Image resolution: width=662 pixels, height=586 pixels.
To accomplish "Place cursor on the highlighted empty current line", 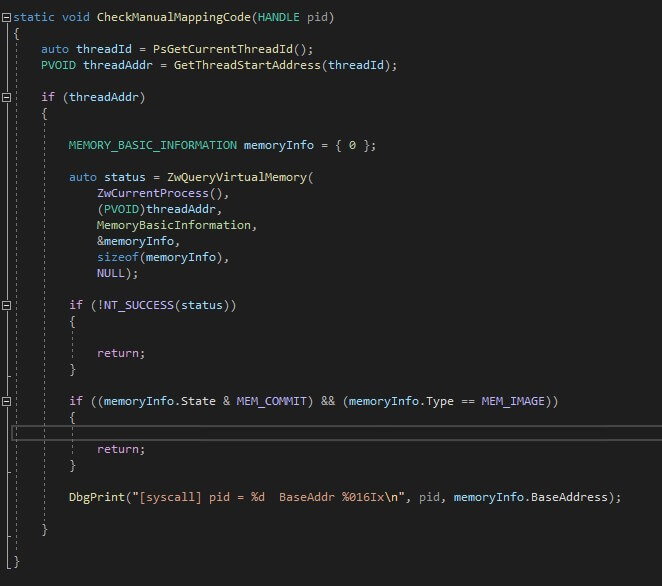I will click(x=336, y=434).
